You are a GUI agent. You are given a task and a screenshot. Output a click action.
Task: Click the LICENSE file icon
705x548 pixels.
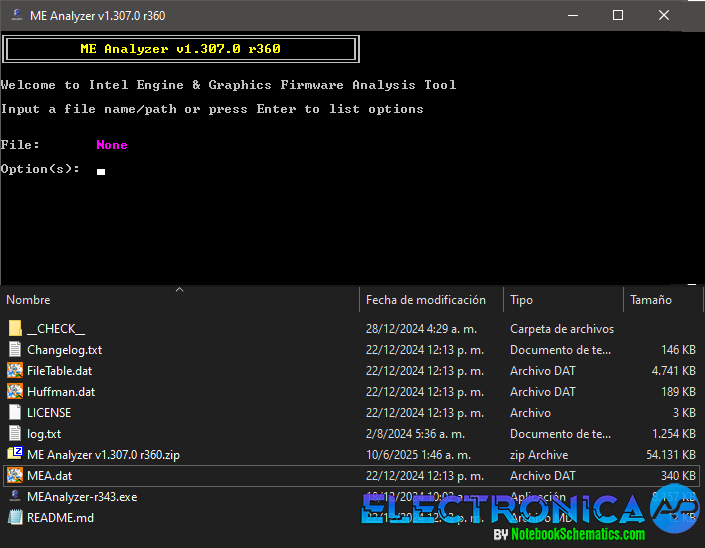15,413
